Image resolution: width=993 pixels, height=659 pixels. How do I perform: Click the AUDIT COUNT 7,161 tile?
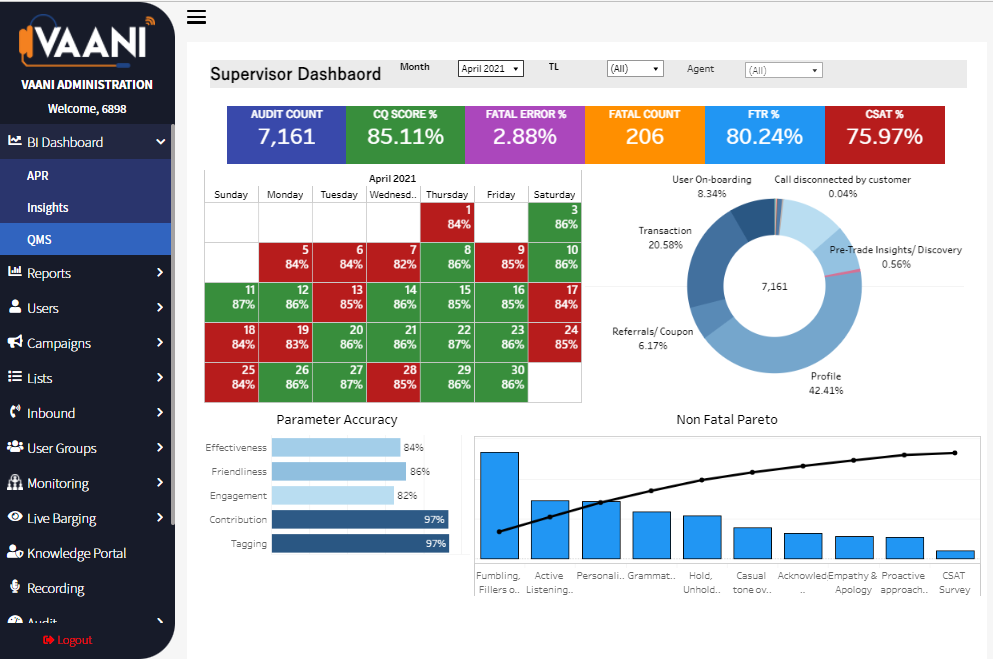(286, 135)
